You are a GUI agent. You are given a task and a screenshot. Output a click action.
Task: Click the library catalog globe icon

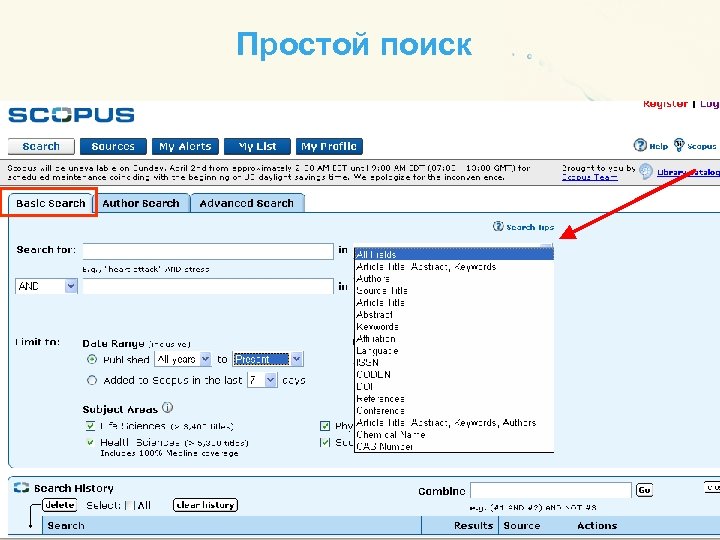coord(646,171)
